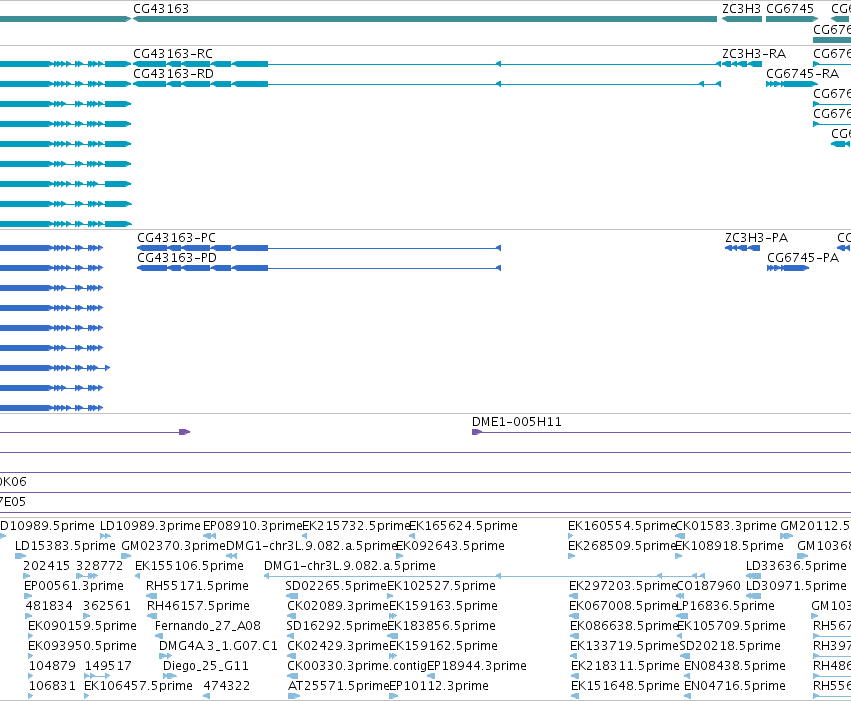Select the ZC3H3-PA CDS label
The height and width of the screenshot is (701, 851).
tap(757, 238)
